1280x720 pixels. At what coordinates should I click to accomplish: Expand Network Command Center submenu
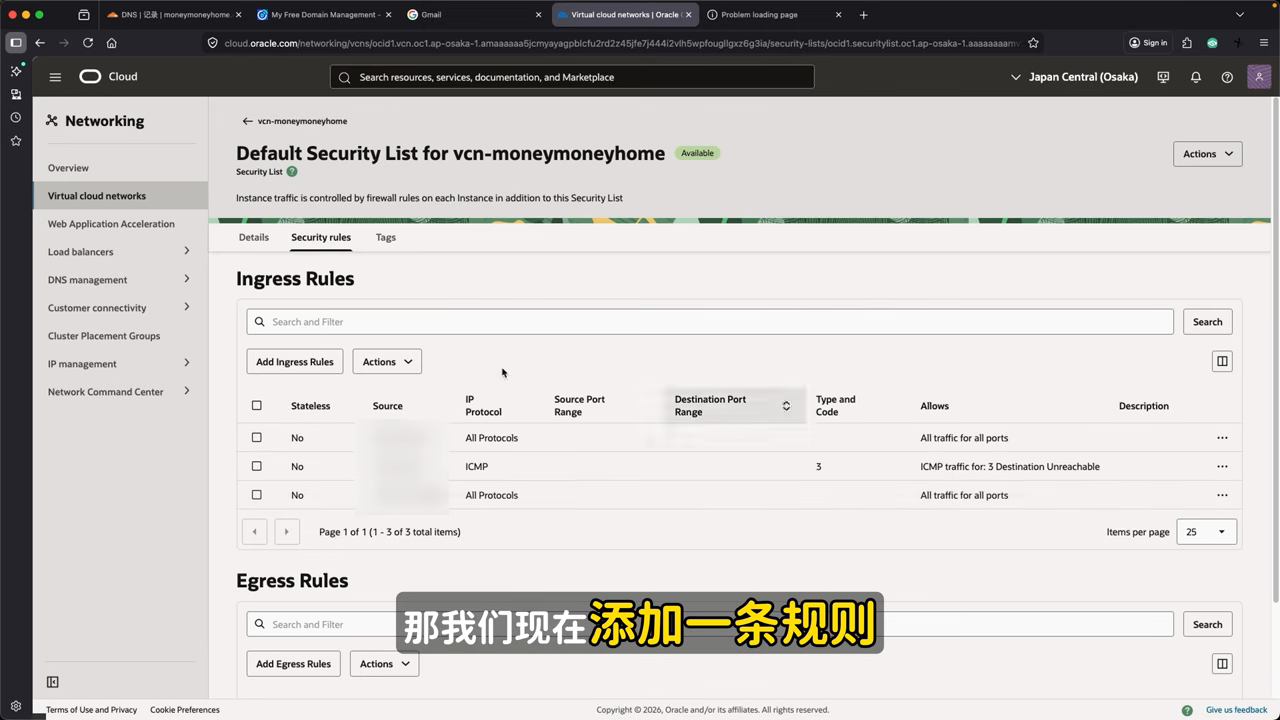(186, 391)
